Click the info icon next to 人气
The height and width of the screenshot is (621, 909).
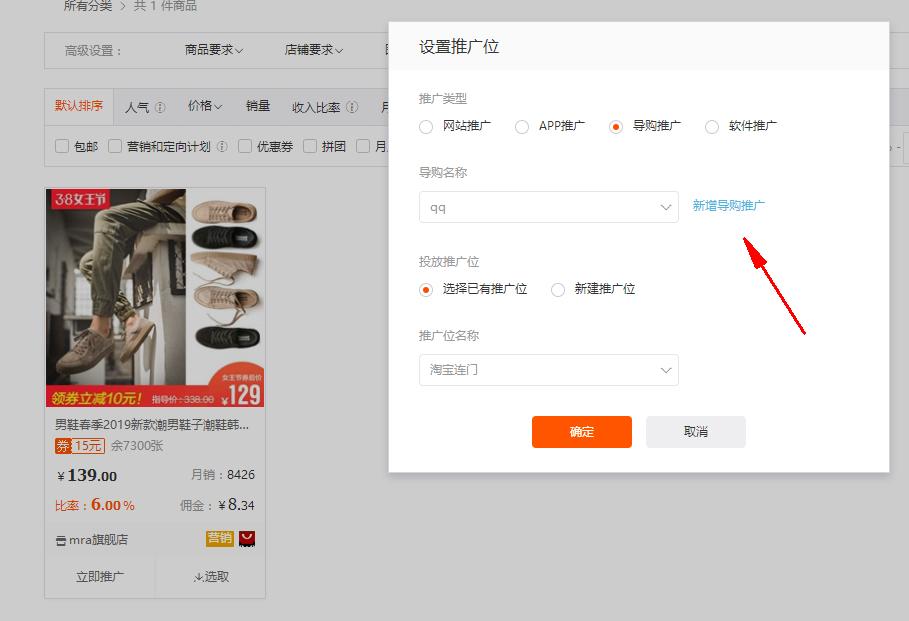click(x=159, y=108)
